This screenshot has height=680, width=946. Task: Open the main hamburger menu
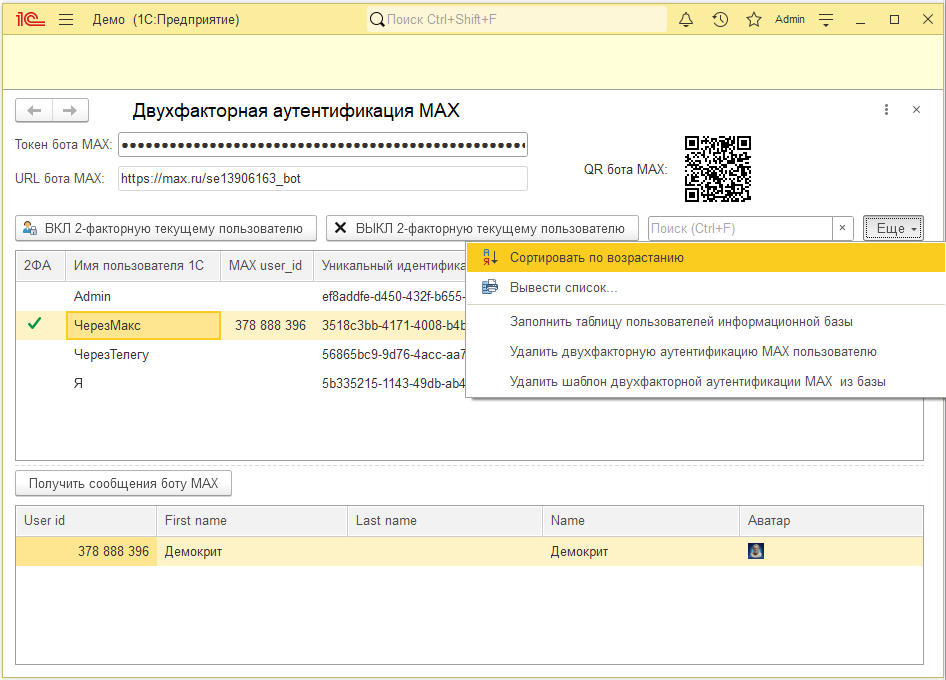(x=66, y=19)
